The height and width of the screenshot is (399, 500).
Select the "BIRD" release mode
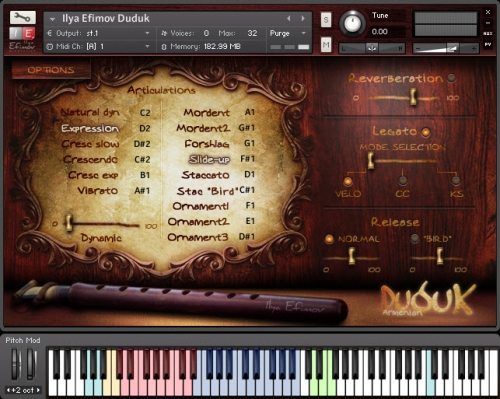coord(415,238)
